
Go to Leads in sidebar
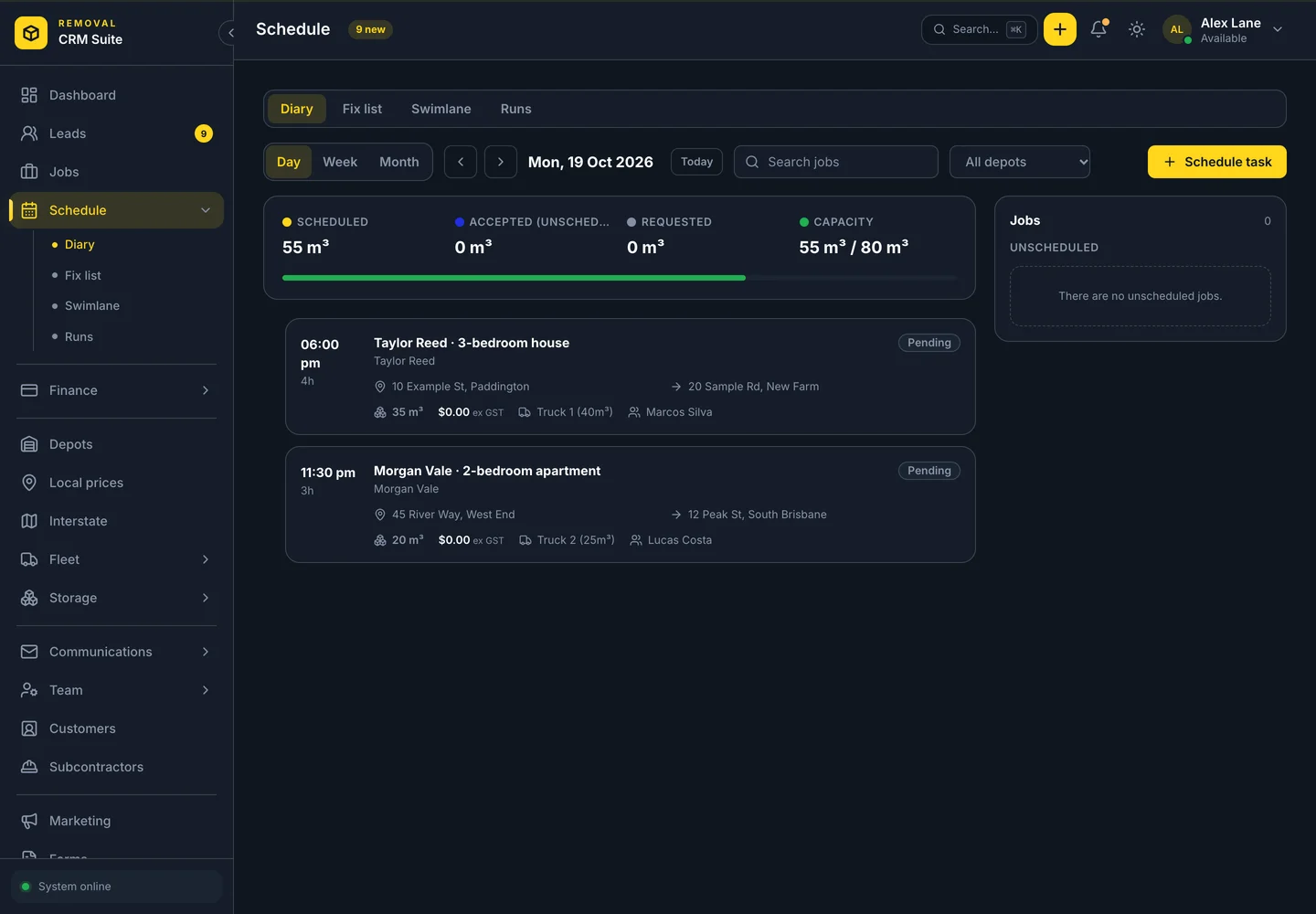[x=117, y=133]
